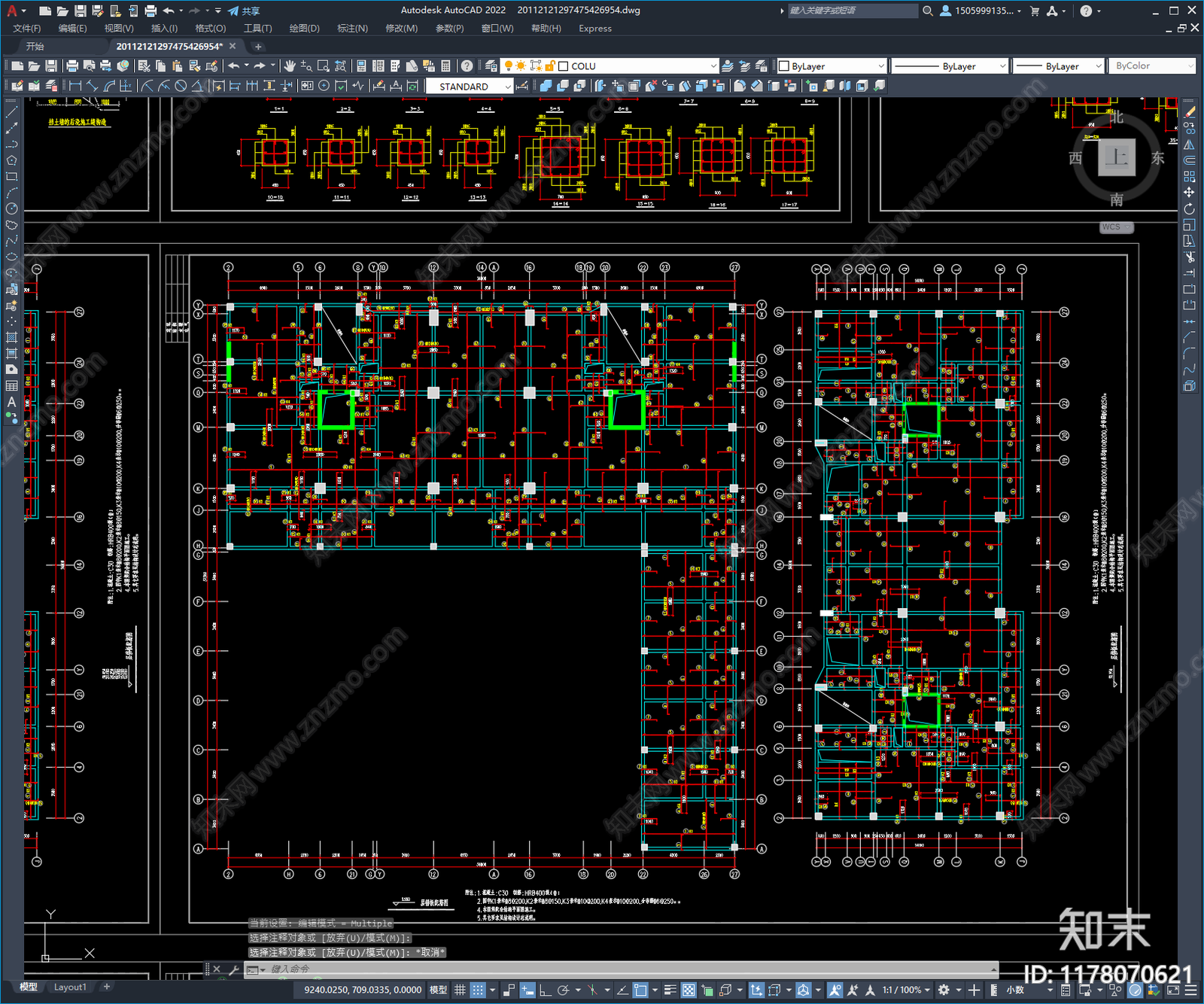This screenshot has height=1004, width=1204.
Task: Toggle annotation visibility in status bar
Action: pyautogui.click(x=835, y=990)
